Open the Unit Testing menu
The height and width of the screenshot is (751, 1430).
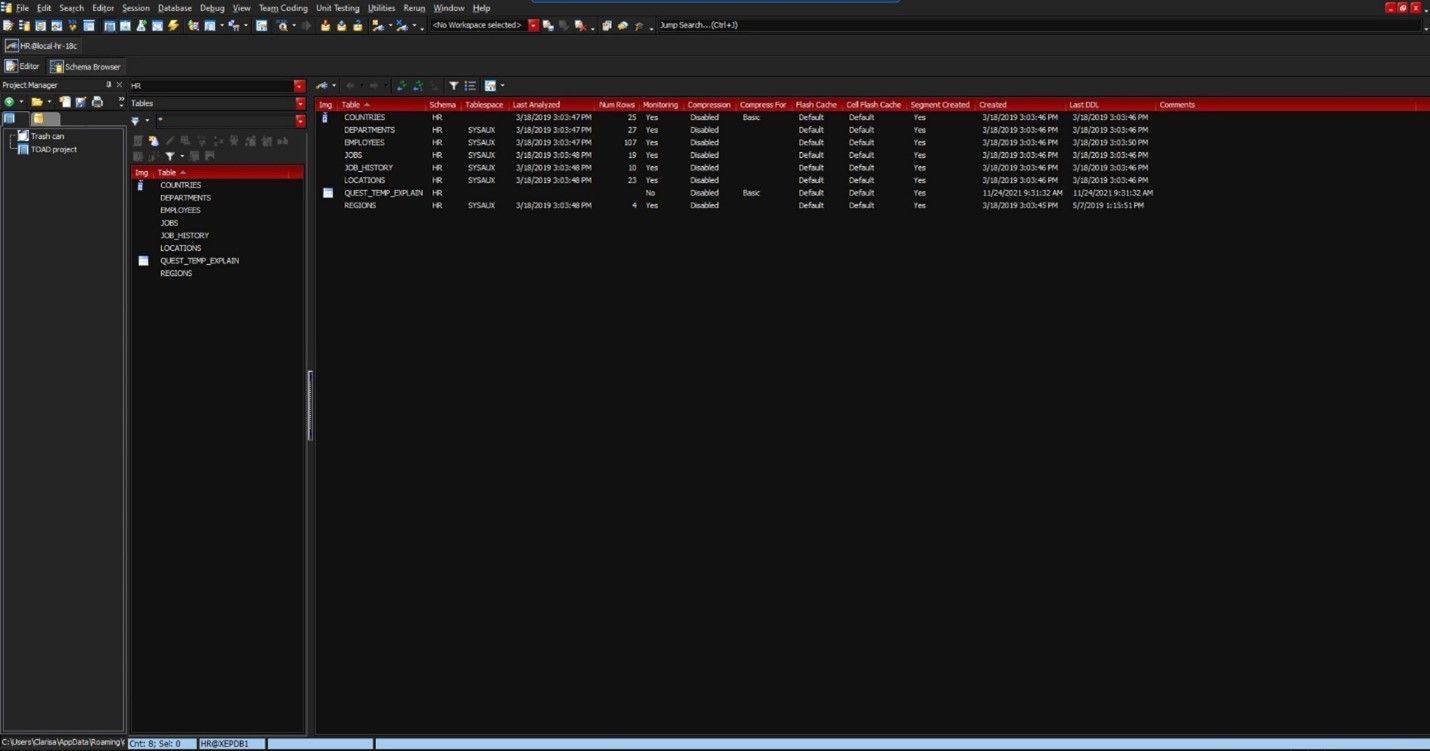(337, 8)
